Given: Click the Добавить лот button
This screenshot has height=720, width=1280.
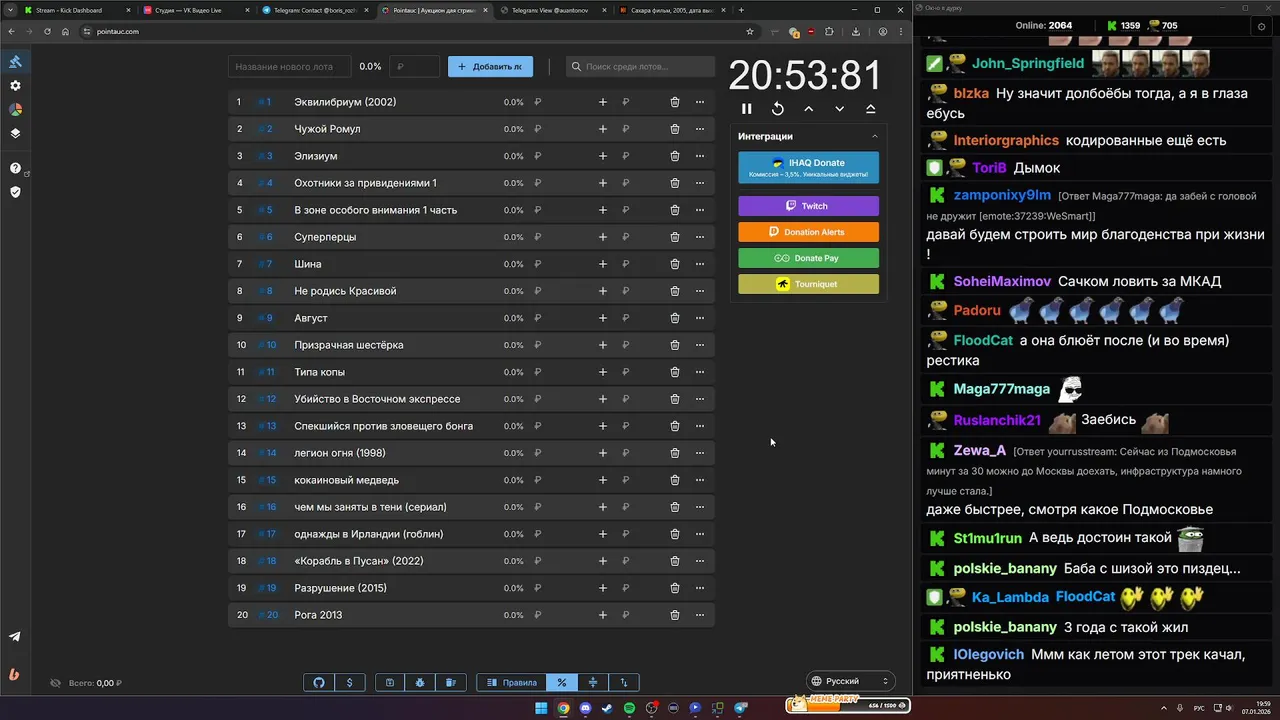Looking at the screenshot, I should click(490, 67).
